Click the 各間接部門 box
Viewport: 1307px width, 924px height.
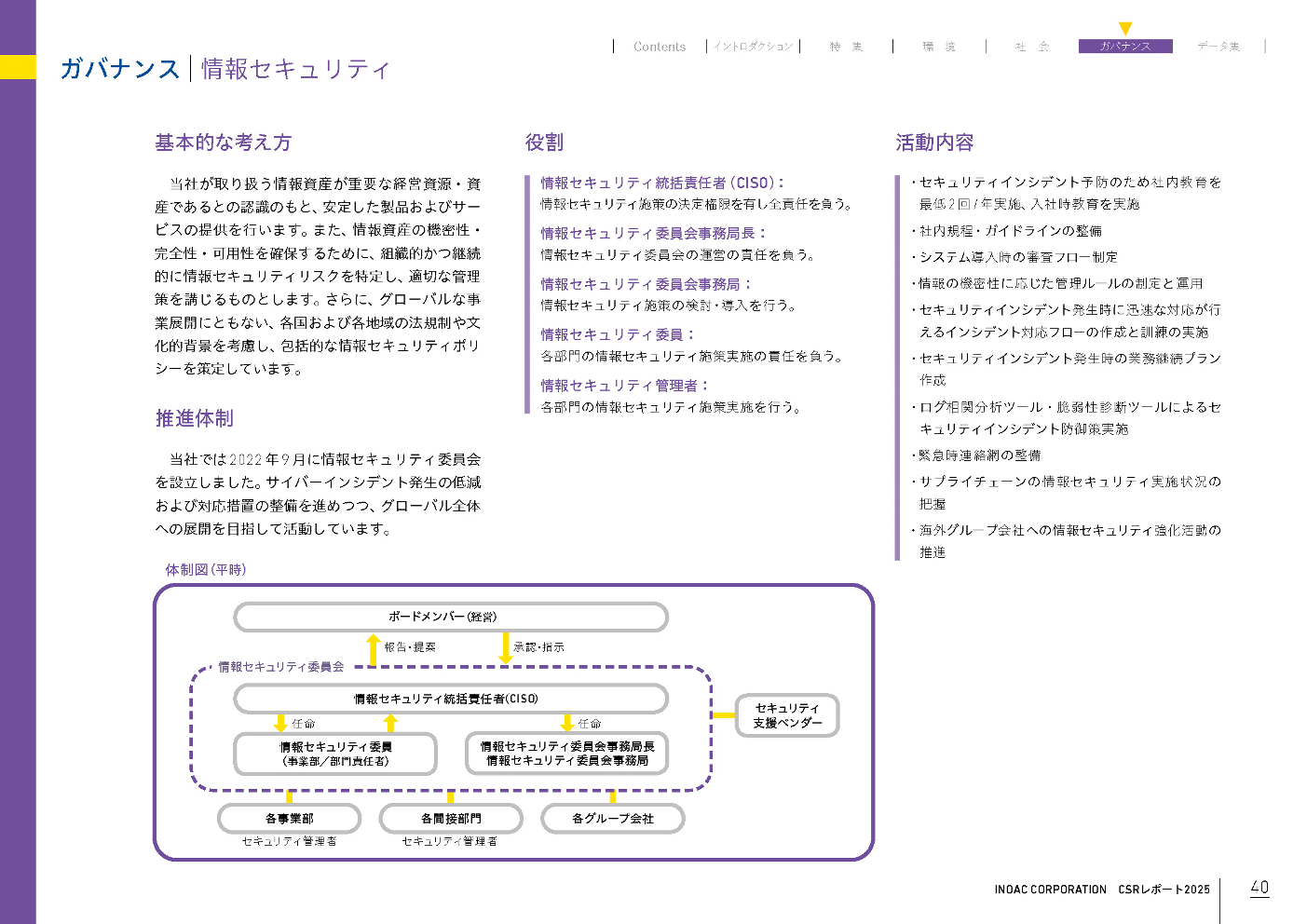point(451,819)
